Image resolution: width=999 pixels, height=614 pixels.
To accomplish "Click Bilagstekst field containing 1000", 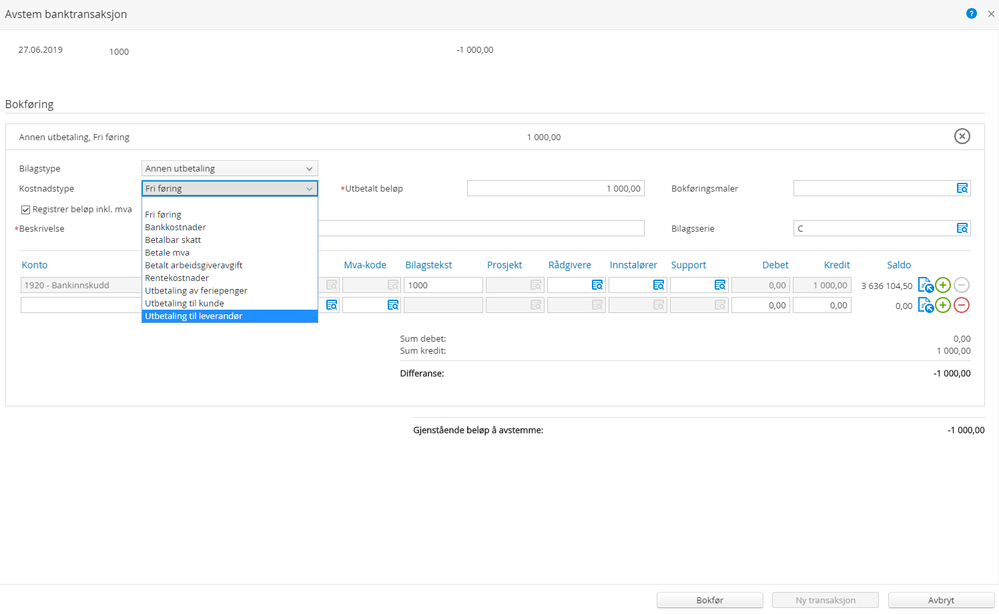I will point(443,285).
